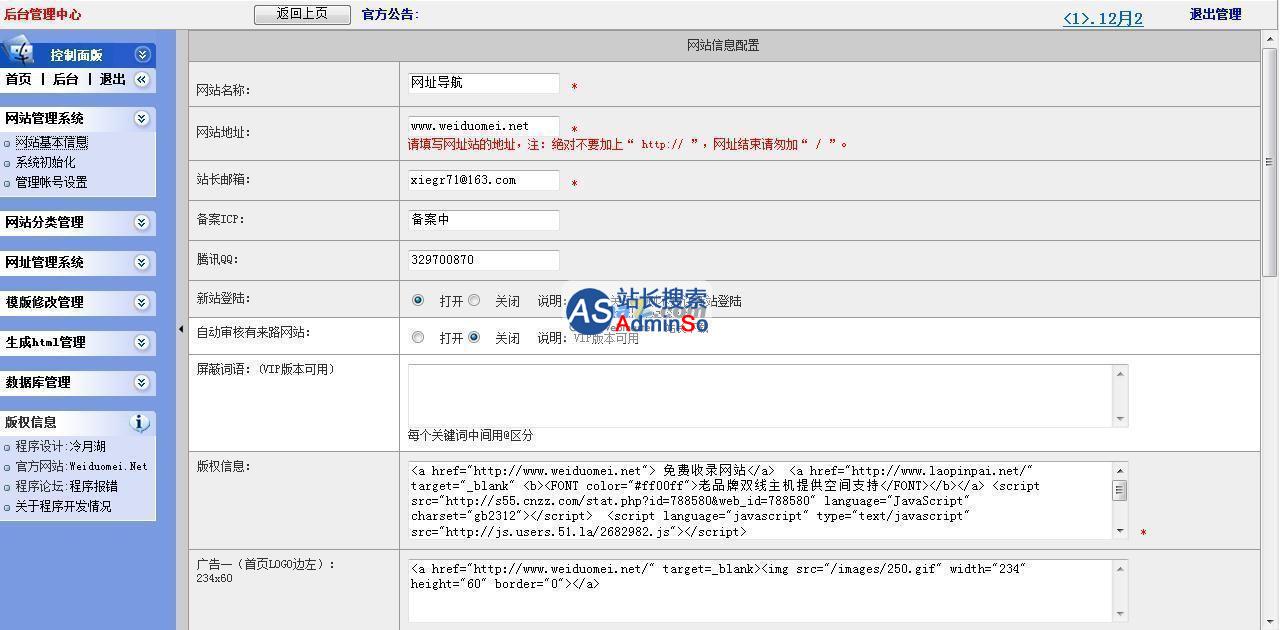Click the control panel monitor icon

(19, 51)
